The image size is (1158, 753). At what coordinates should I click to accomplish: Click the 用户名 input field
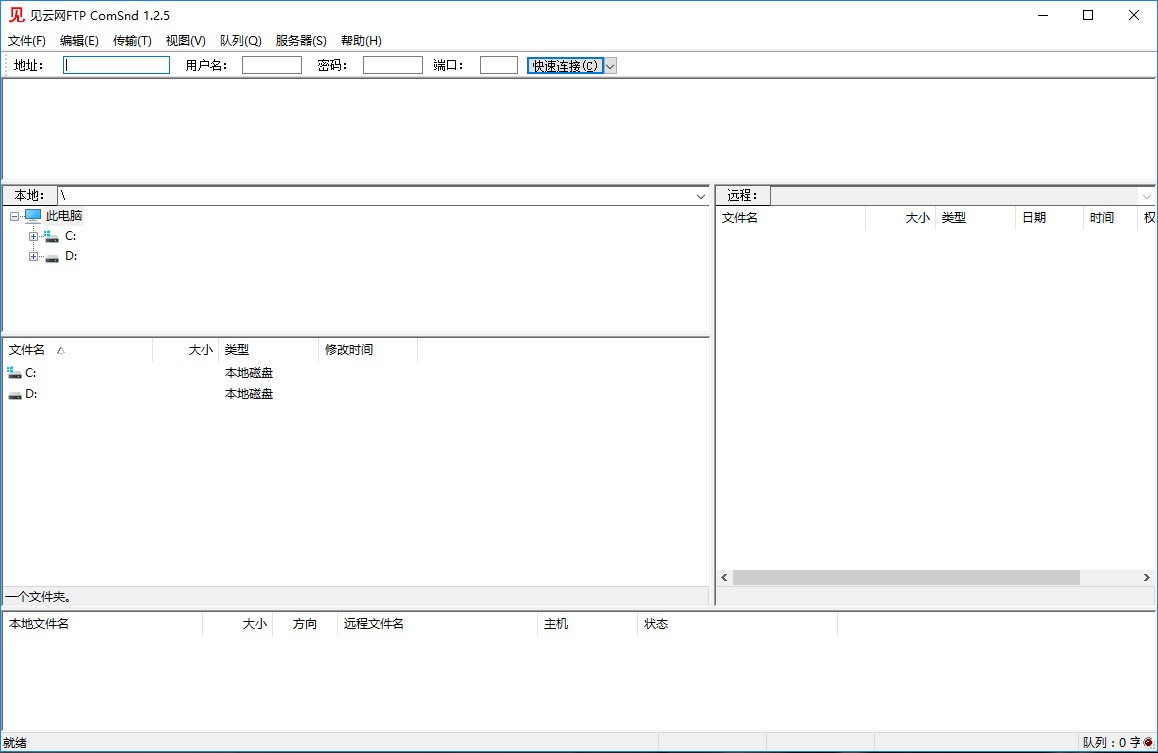pos(271,65)
